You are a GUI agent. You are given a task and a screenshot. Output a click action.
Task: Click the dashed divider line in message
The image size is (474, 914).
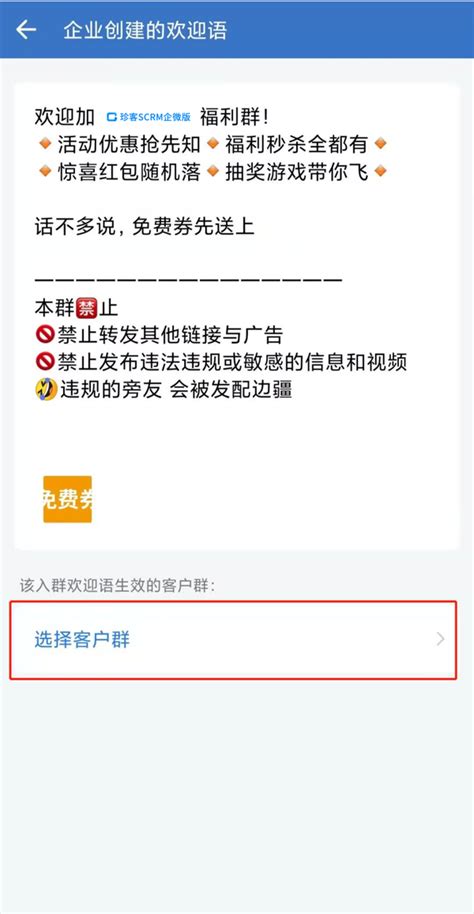[x=188, y=280]
